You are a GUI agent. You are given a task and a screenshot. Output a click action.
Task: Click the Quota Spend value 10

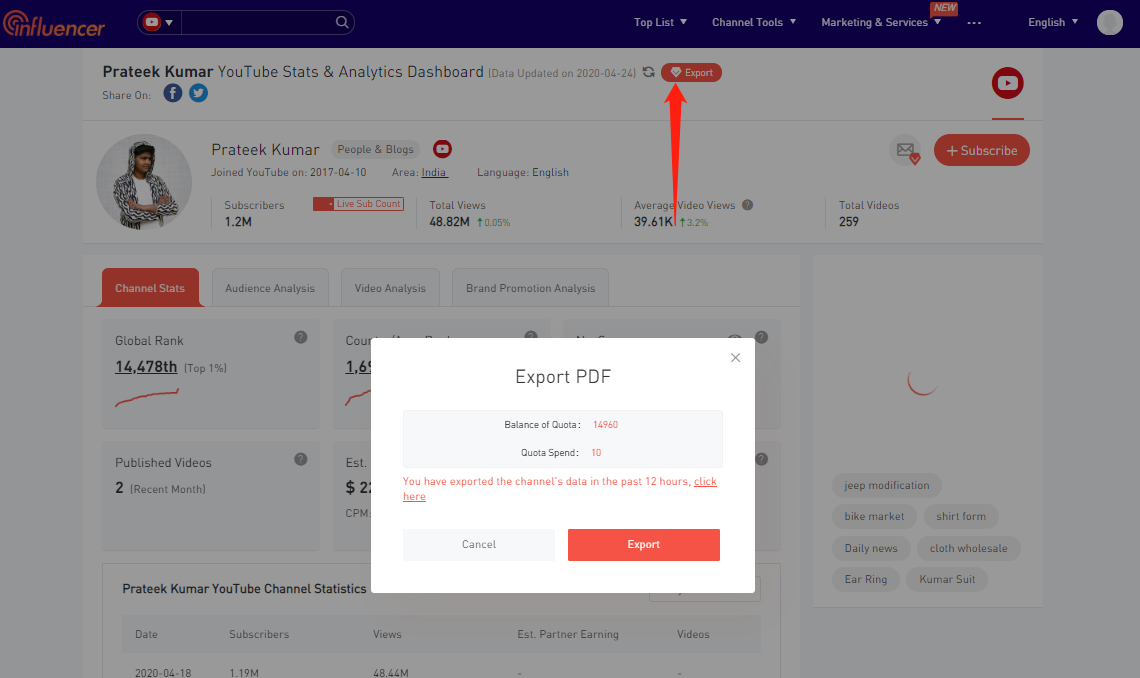(596, 453)
